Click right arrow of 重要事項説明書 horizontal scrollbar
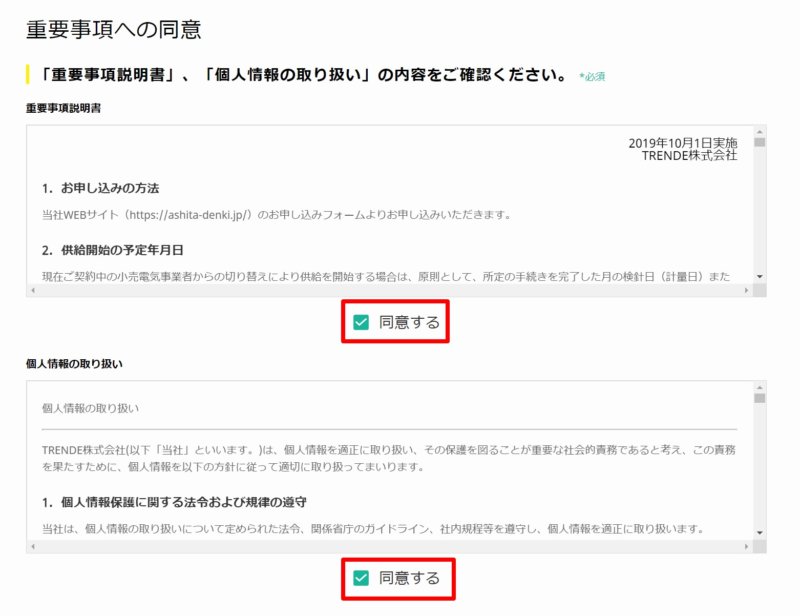 click(746, 290)
